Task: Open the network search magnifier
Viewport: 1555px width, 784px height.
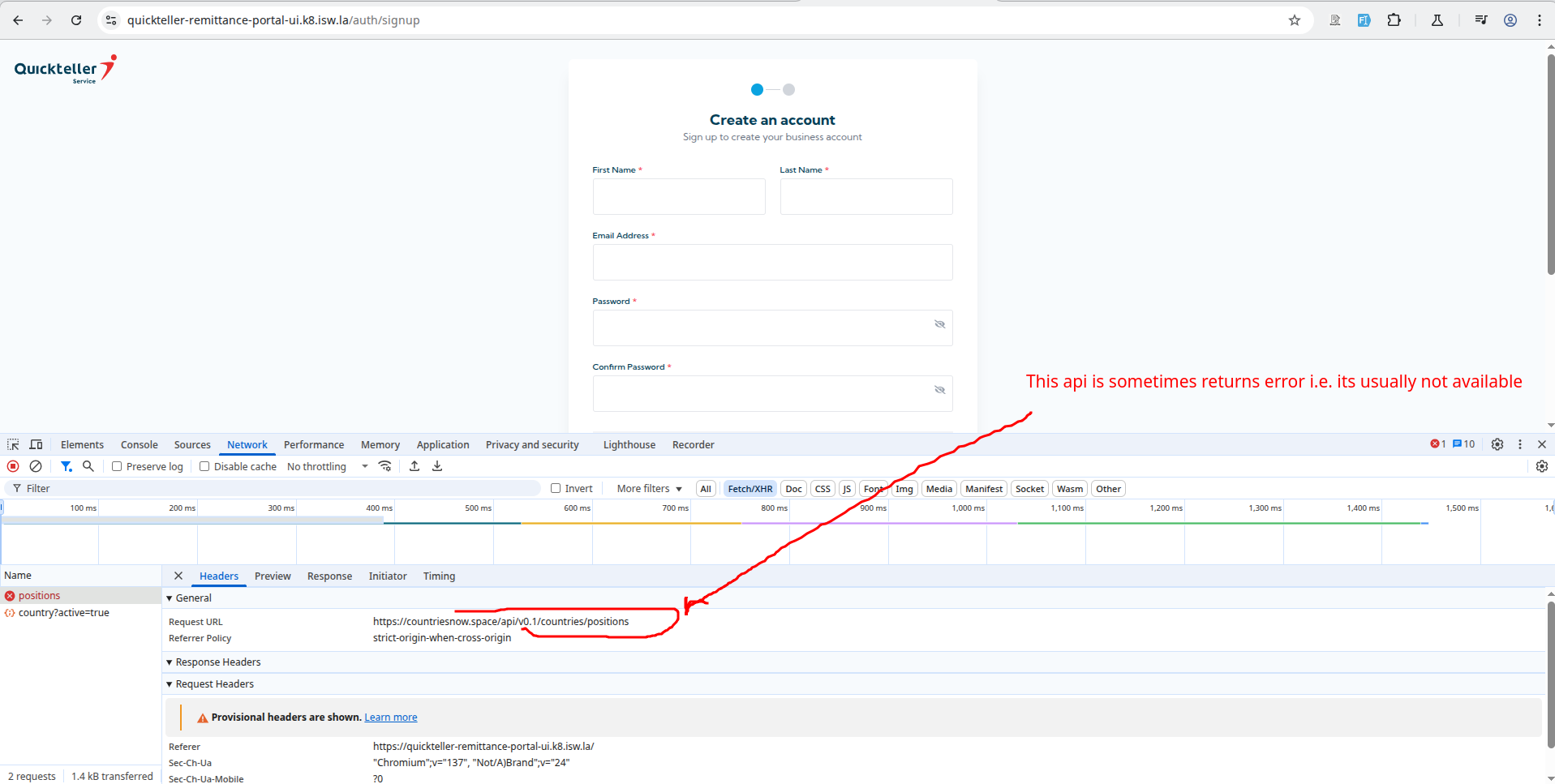Action: pos(88,466)
